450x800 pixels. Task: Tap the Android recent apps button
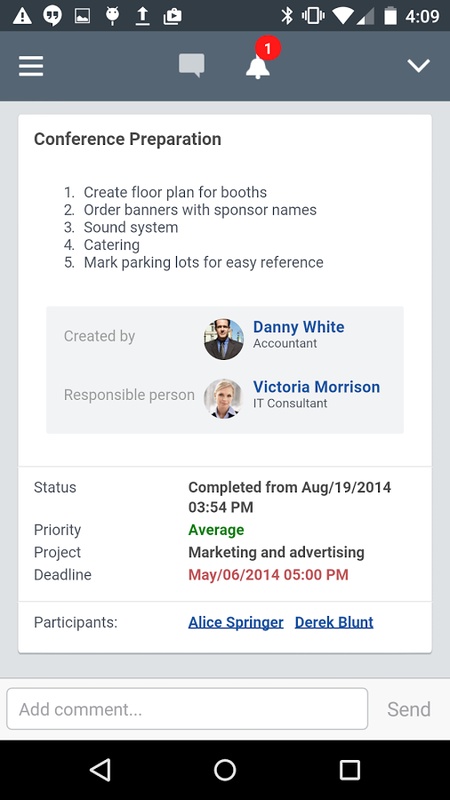(349, 770)
